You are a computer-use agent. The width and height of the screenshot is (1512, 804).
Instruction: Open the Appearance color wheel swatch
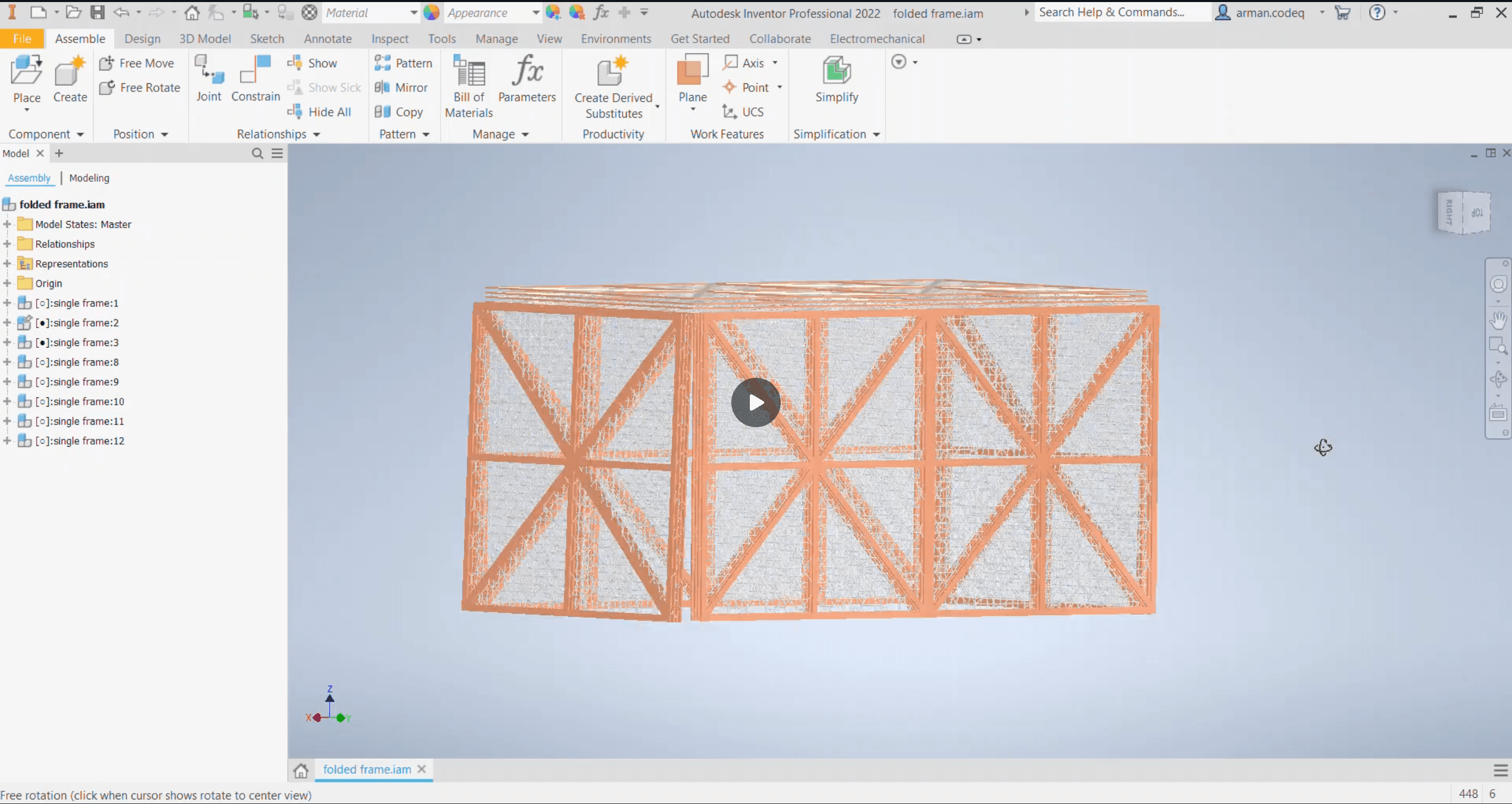point(431,12)
